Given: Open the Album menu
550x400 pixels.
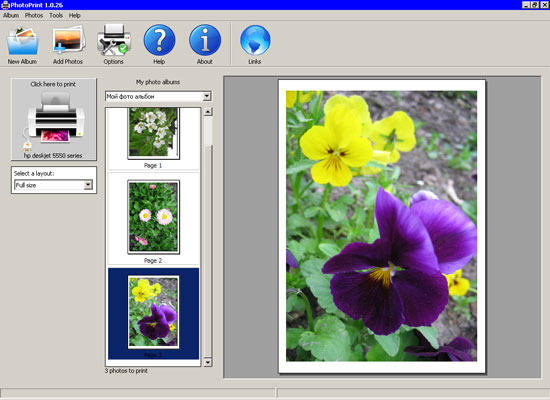Looking at the screenshot, I should pyautogui.click(x=11, y=15).
